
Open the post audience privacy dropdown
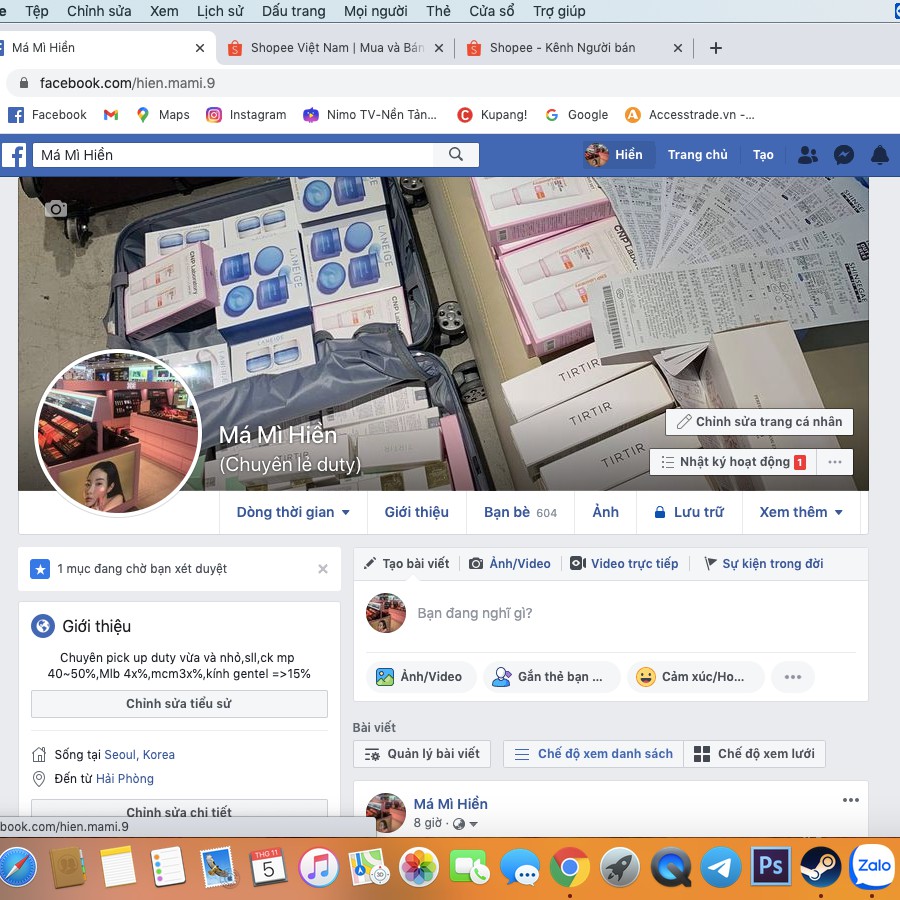pyautogui.click(x=466, y=824)
